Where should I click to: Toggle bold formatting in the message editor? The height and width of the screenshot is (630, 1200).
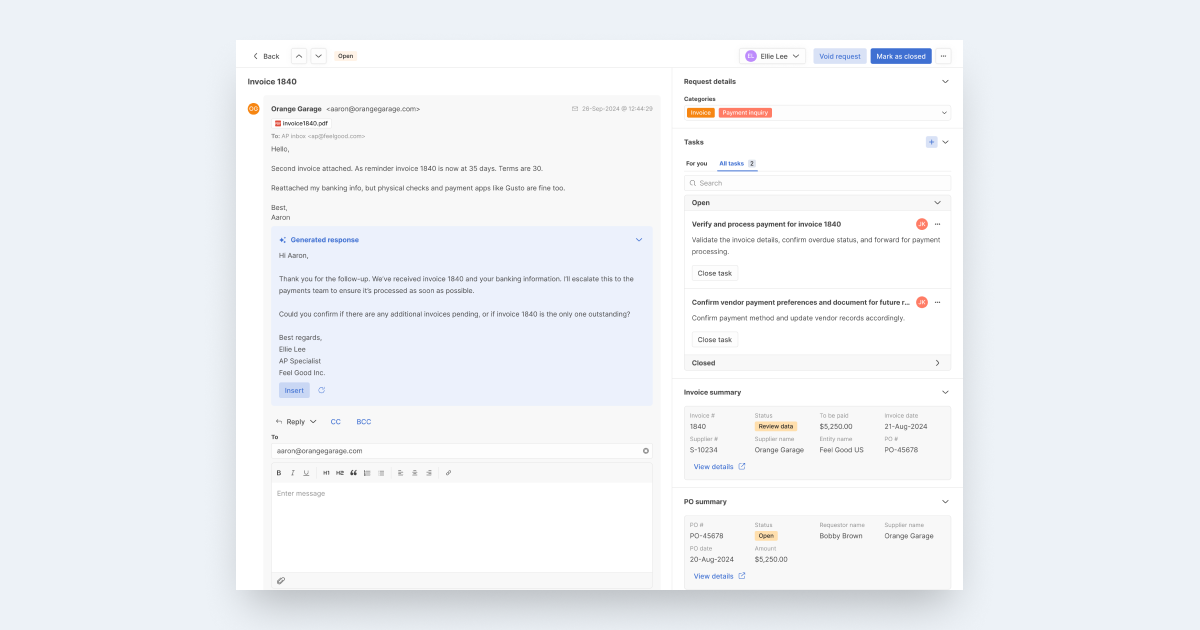(x=280, y=472)
